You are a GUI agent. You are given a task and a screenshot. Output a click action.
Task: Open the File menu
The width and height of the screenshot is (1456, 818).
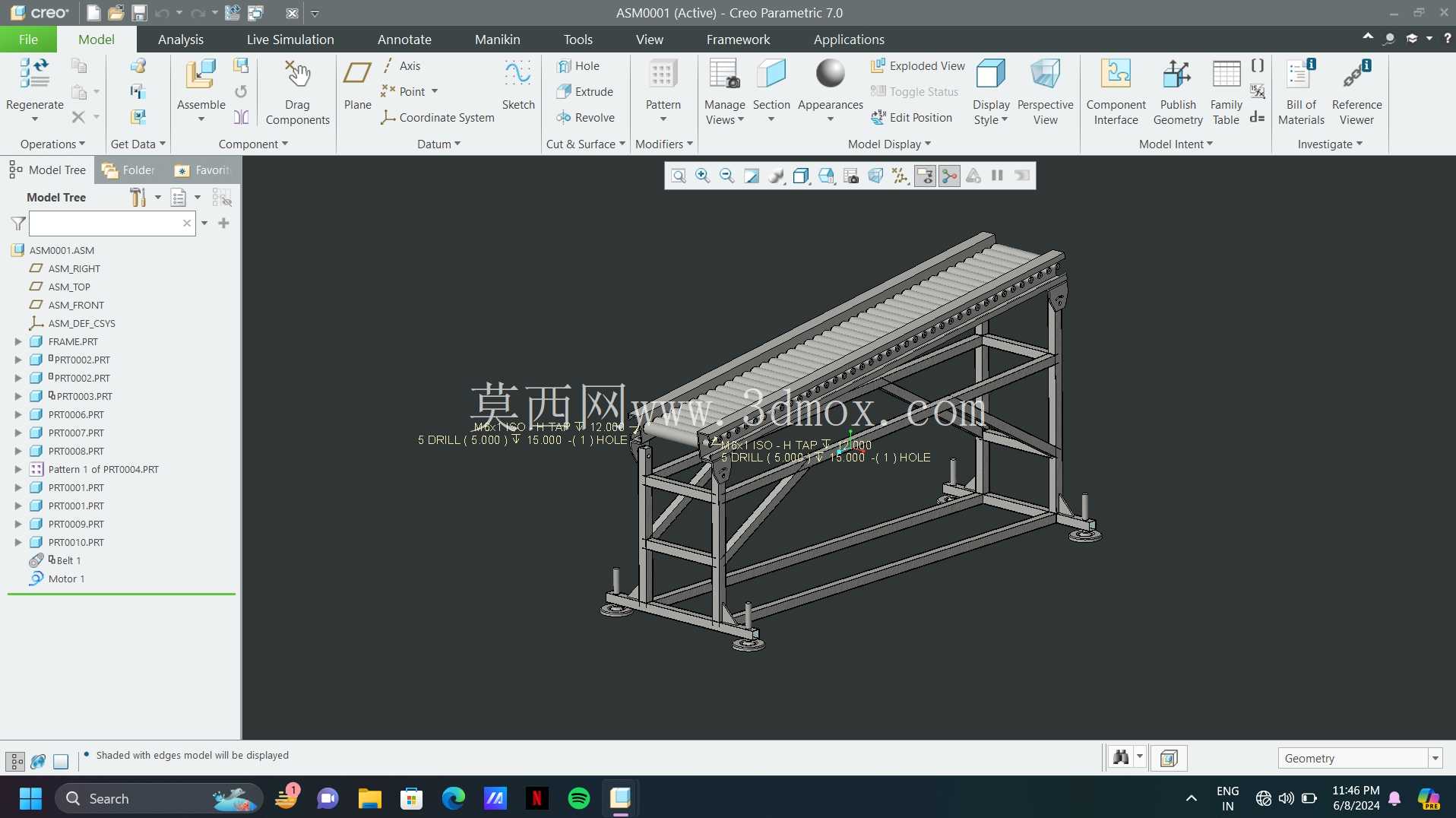pyautogui.click(x=28, y=40)
